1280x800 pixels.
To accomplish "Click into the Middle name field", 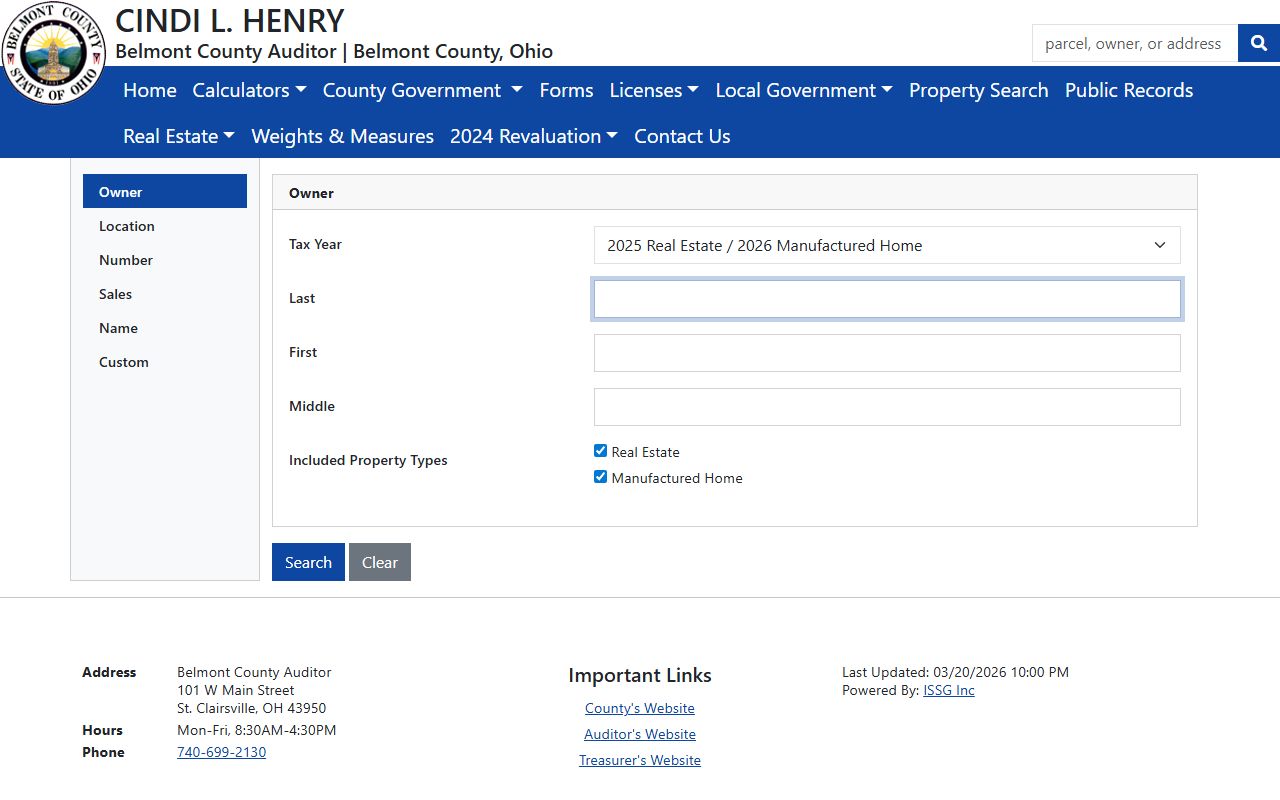I will (887, 407).
